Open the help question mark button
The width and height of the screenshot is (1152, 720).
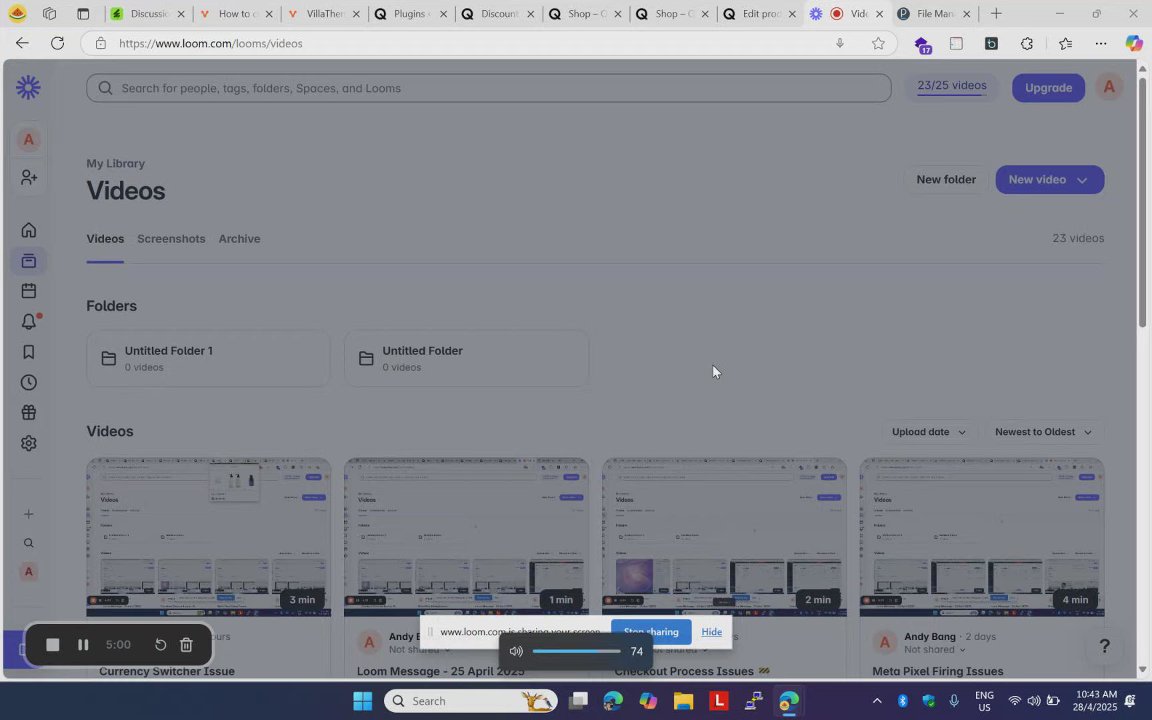1104,646
